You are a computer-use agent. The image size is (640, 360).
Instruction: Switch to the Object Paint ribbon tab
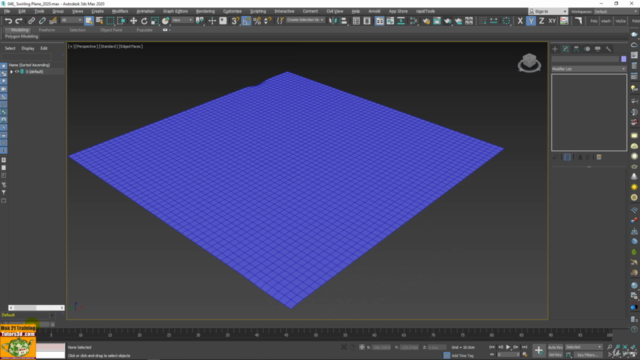(111, 30)
